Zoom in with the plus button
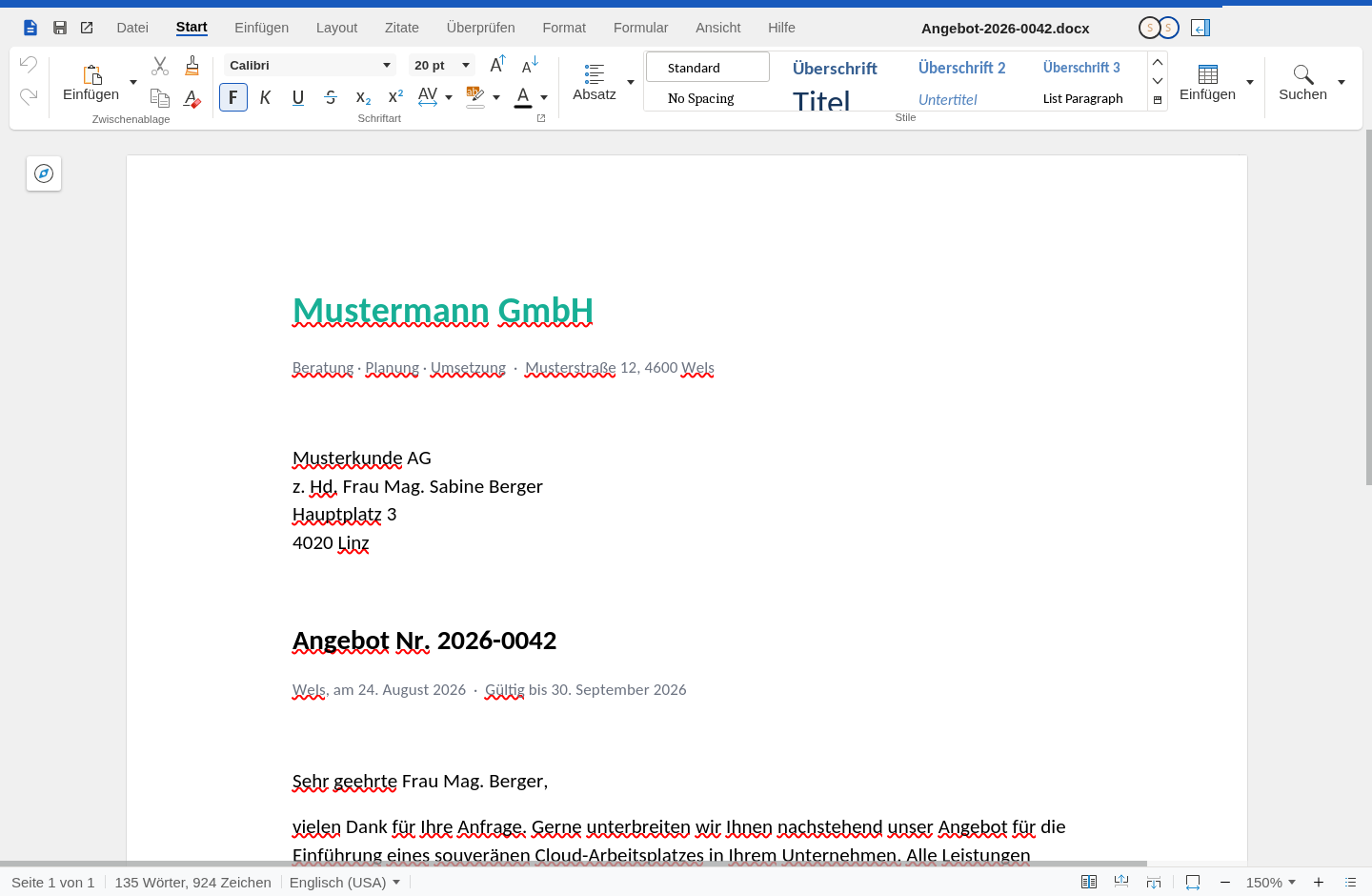Image resolution: width=1372 pixels, height=896 pixels. [x=1319, y=883]
